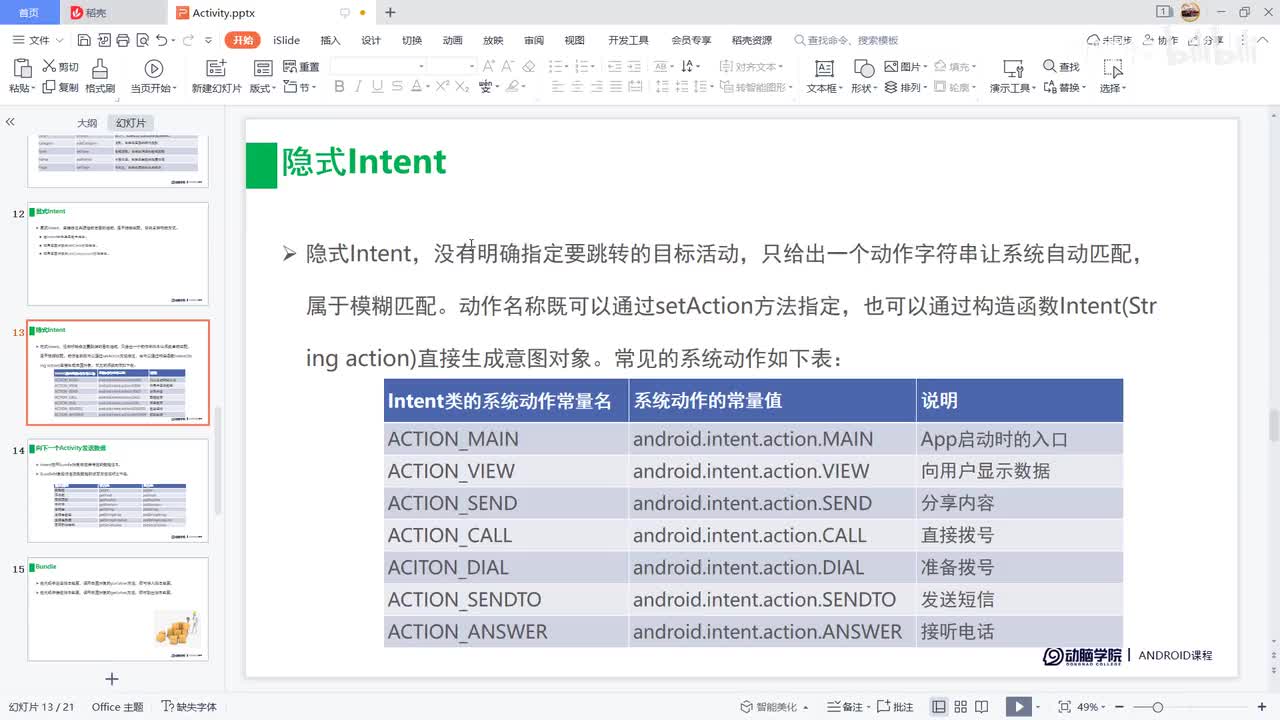Image resolution: width=1280 pixels, height=720 pixels.
Task: Toggle Subscript formatting
Action: pyautogui.click(x=462, y=87)
